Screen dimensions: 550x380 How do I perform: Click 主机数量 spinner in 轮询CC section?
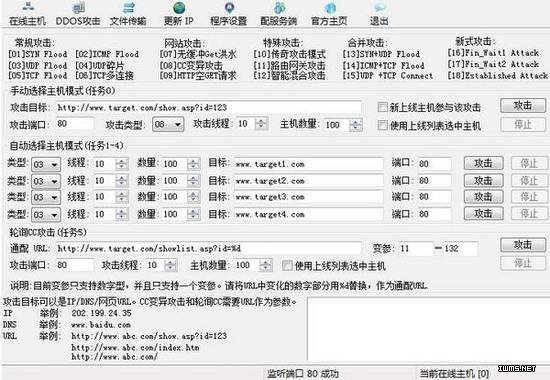click(x=266, y=265)
